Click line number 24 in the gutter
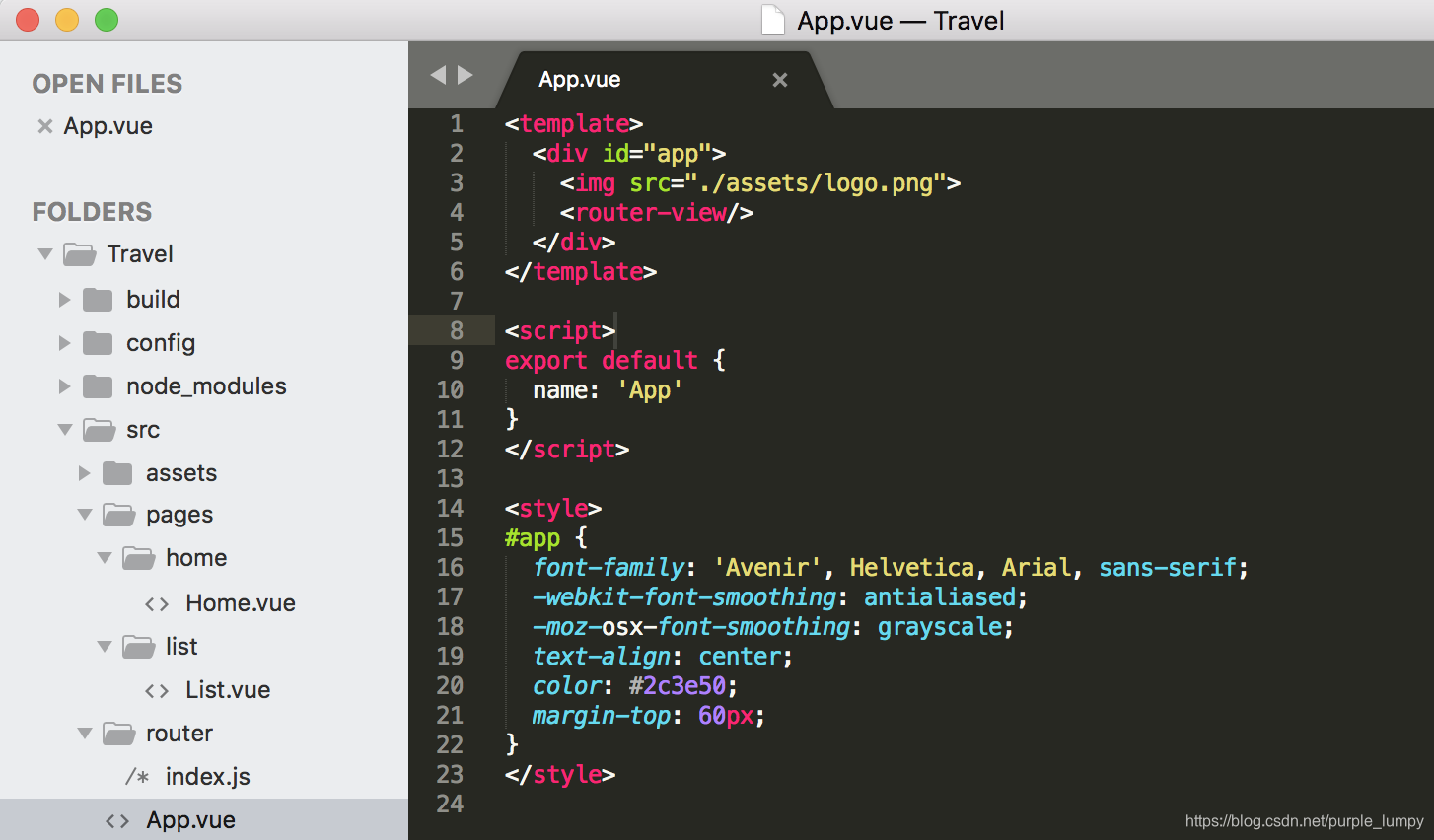 click(450, 805)
